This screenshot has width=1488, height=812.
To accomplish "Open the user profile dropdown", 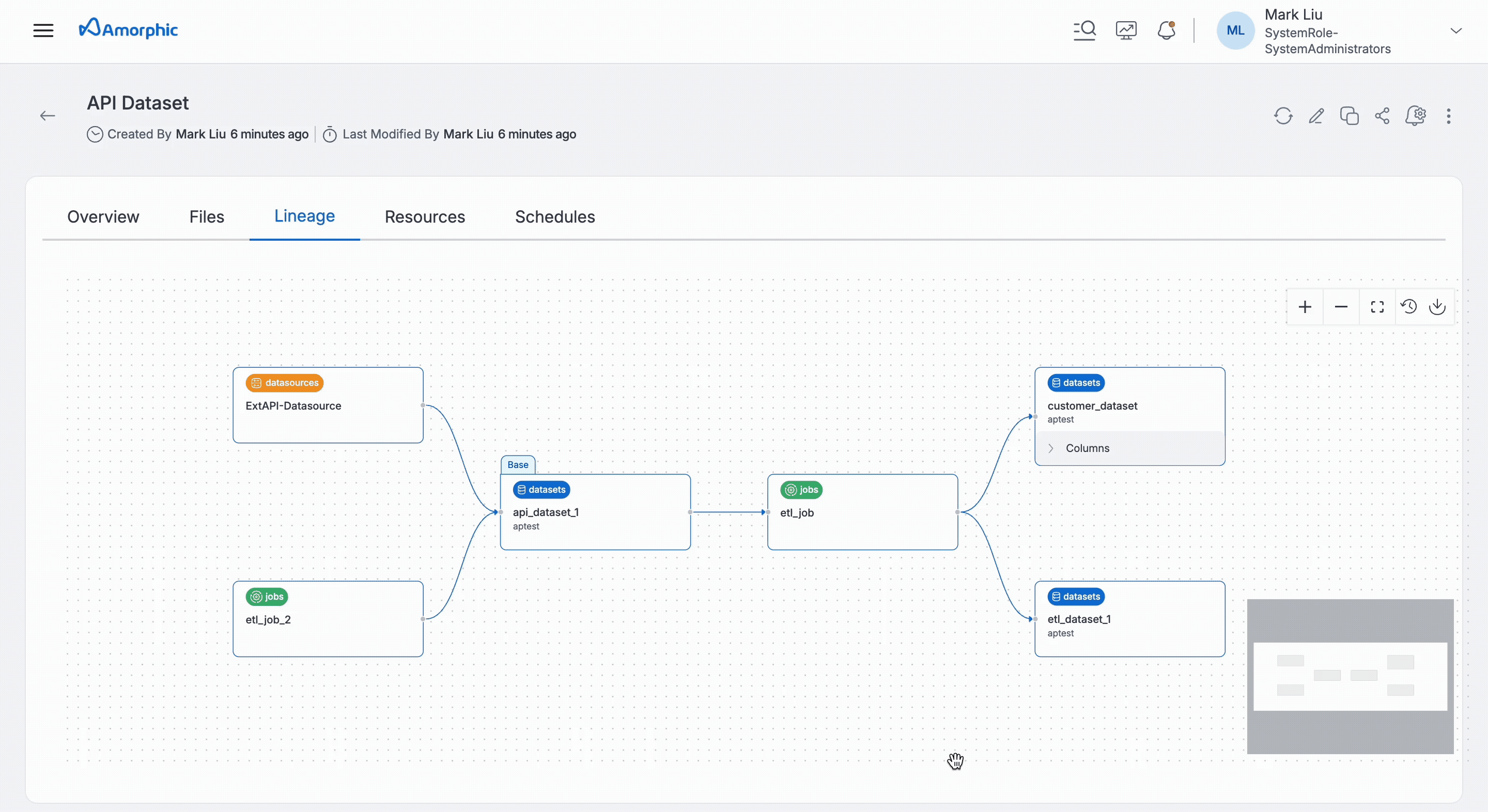I will [1456, 30].
